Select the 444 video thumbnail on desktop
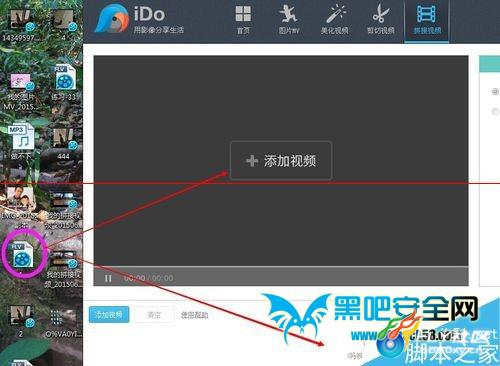 [x=64, y=143]
